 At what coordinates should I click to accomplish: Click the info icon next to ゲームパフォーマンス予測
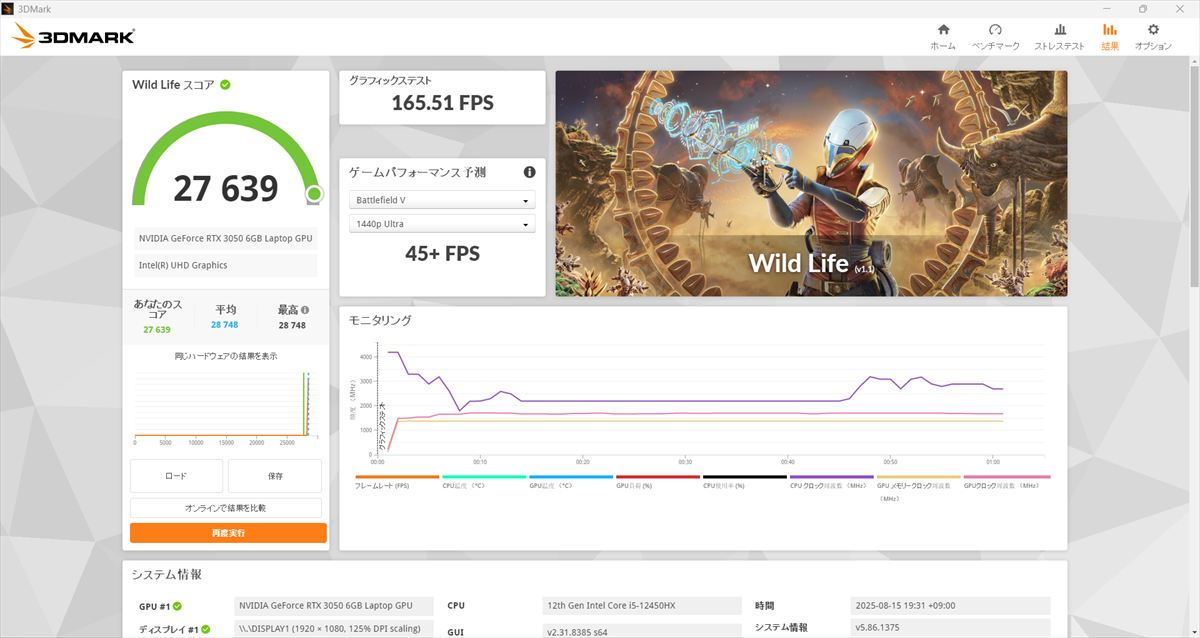pos(529,172)
